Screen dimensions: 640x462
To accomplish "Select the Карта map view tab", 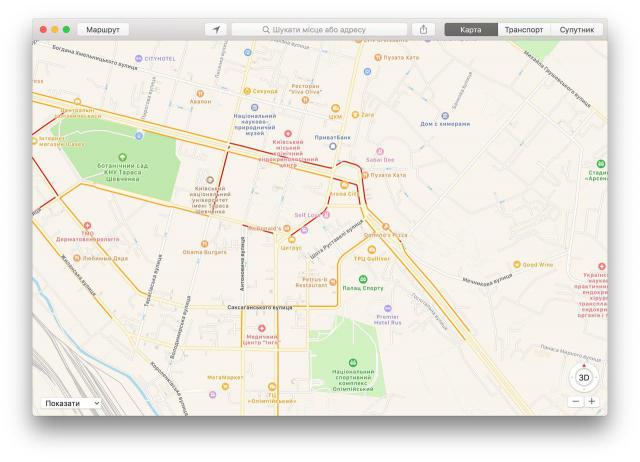I will (x=470, y=30).
